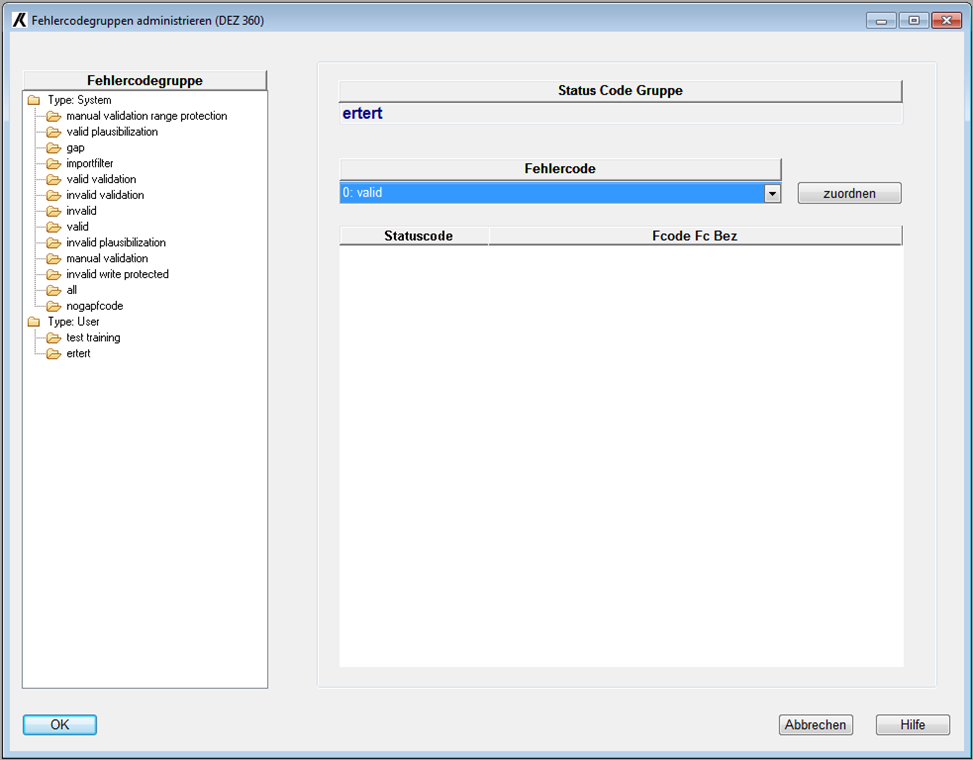
Task: Click the 'Fcode Fc Bez' column header
Action: 694,236
